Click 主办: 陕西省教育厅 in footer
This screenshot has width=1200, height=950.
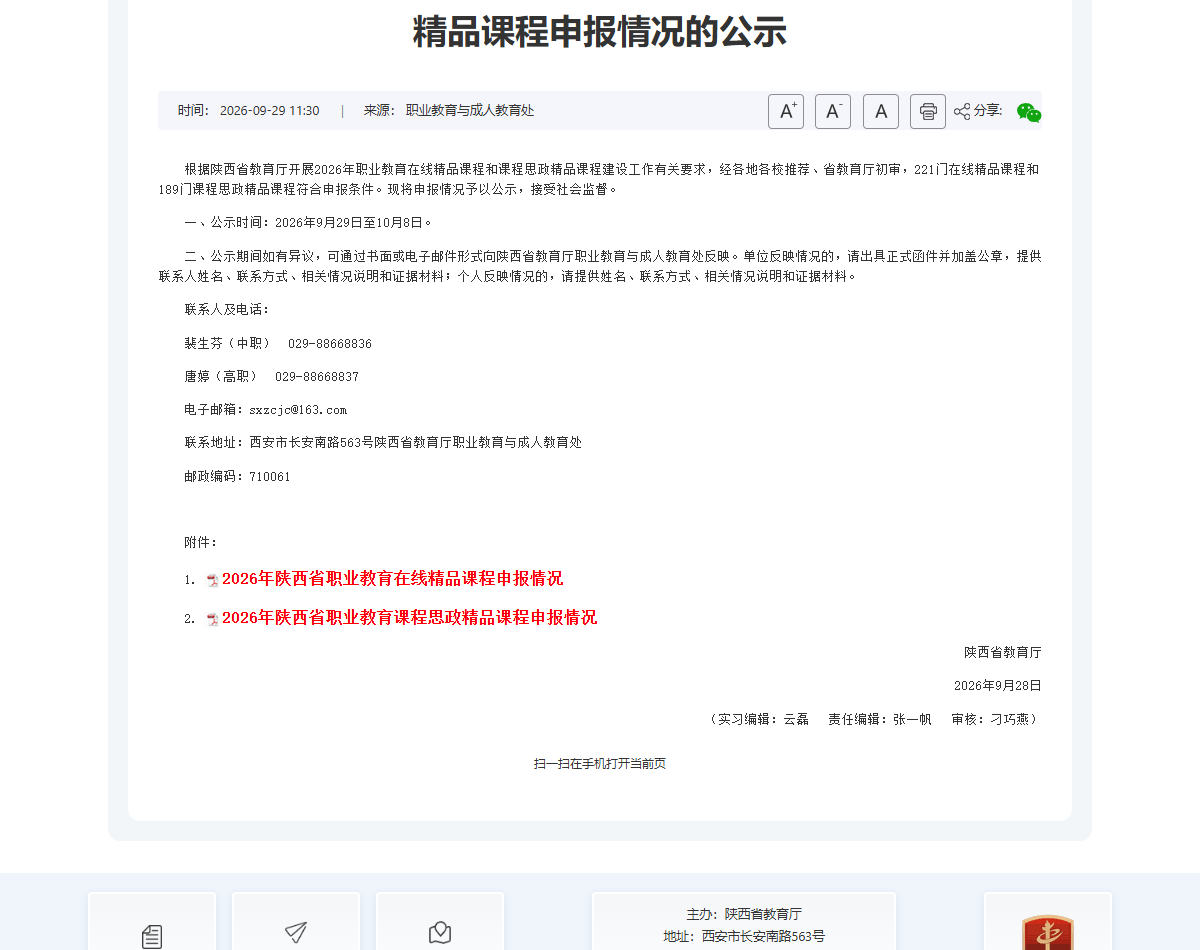point(744,914)
